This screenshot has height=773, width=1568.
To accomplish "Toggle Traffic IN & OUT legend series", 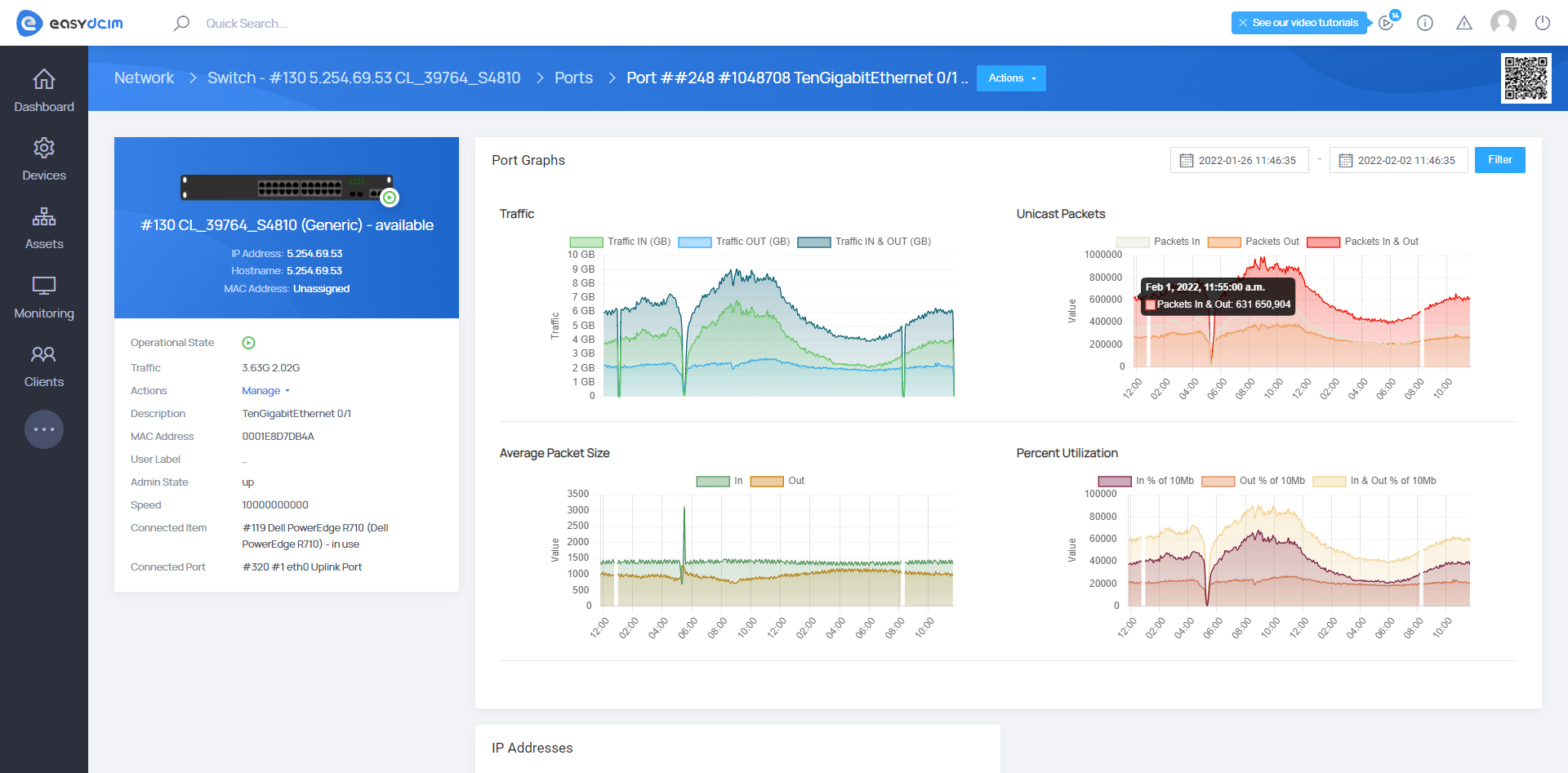I will 864,242.
